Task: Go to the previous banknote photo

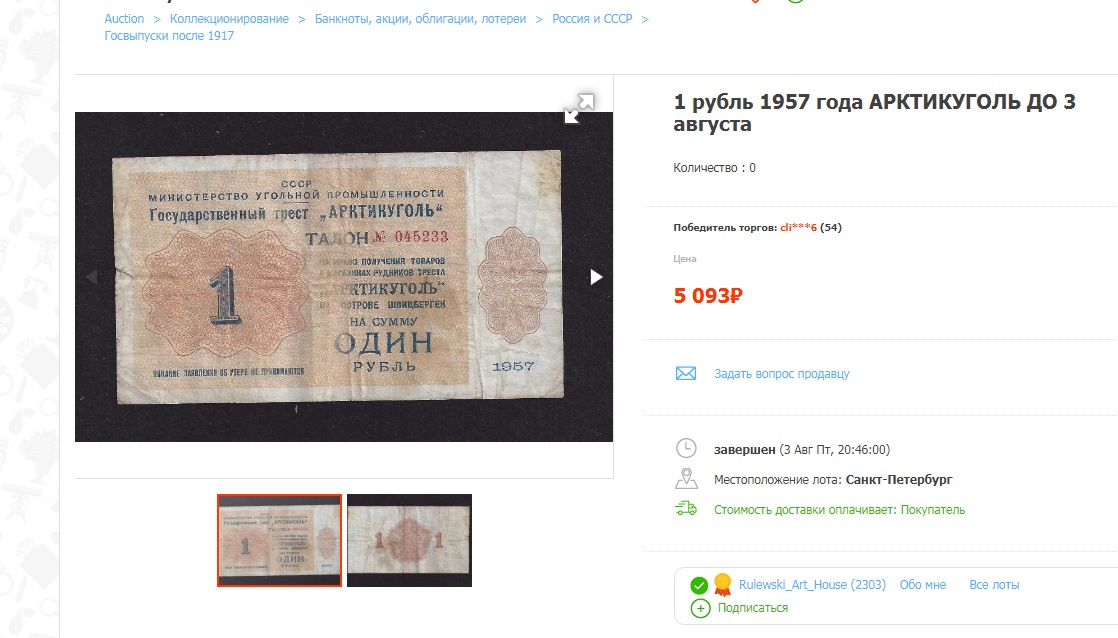Action: tap(91, 277)
